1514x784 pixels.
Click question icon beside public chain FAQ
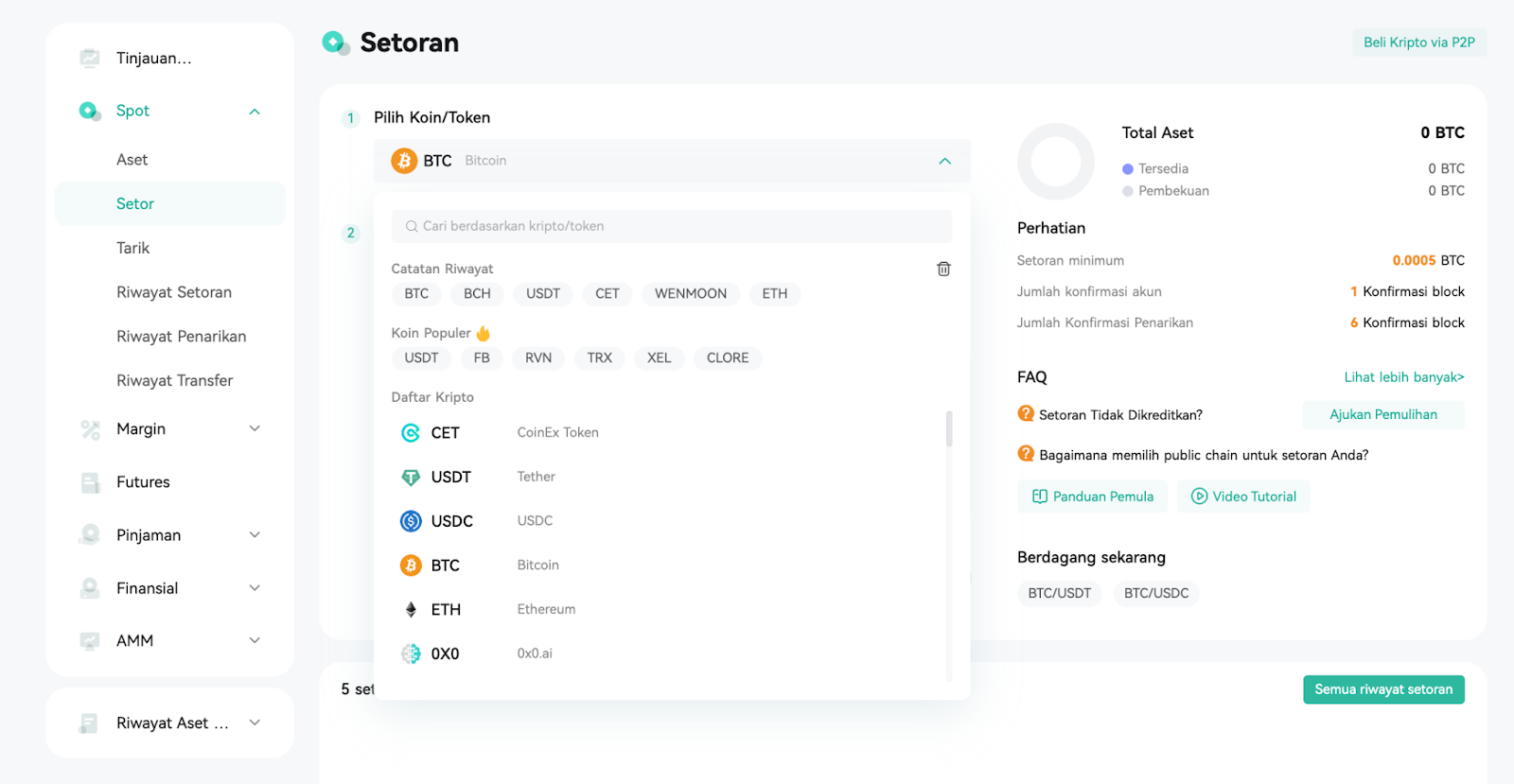click(x=1026, y=454)
